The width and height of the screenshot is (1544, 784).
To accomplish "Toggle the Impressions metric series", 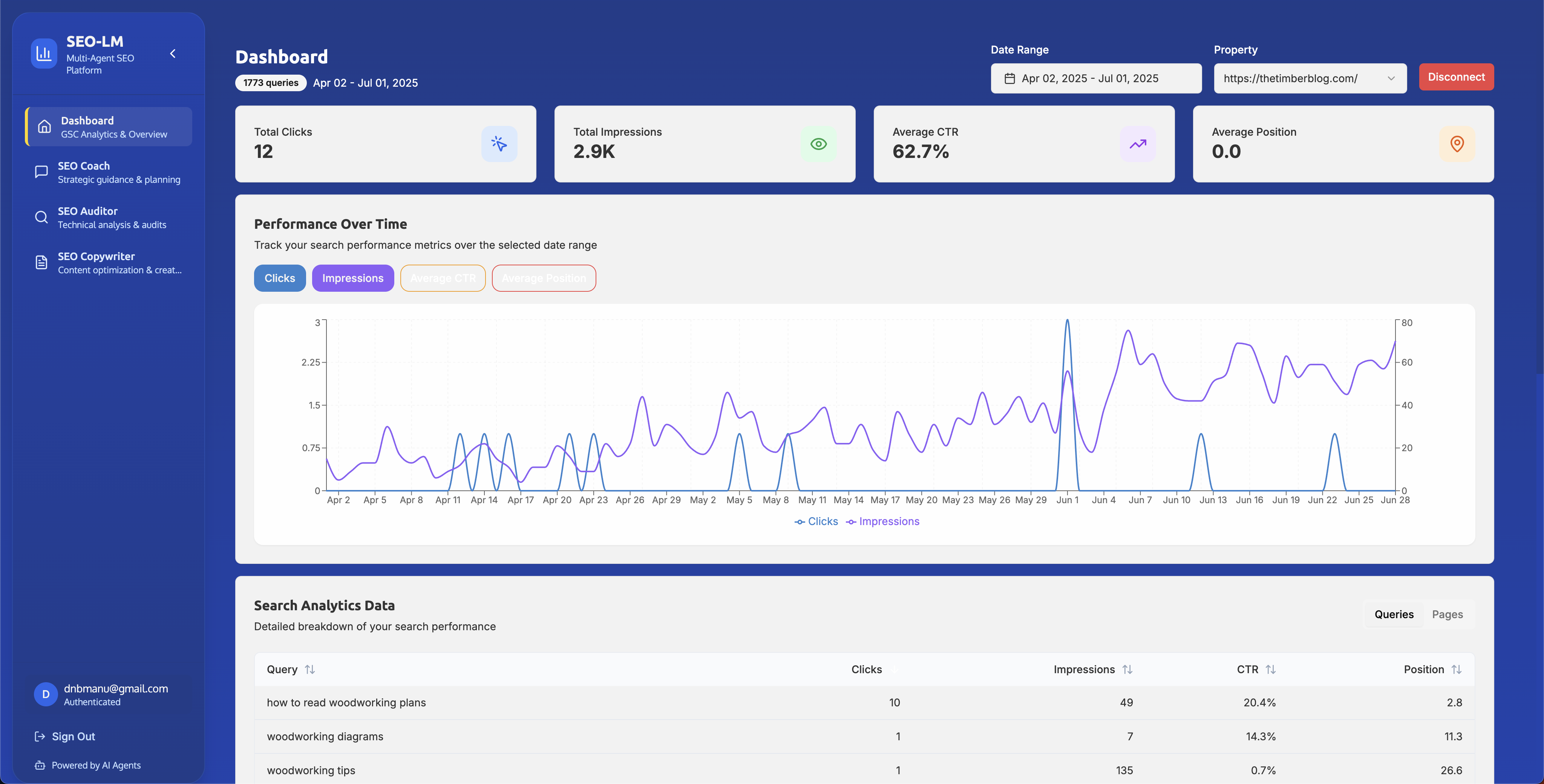I will [x=352, y=278].
